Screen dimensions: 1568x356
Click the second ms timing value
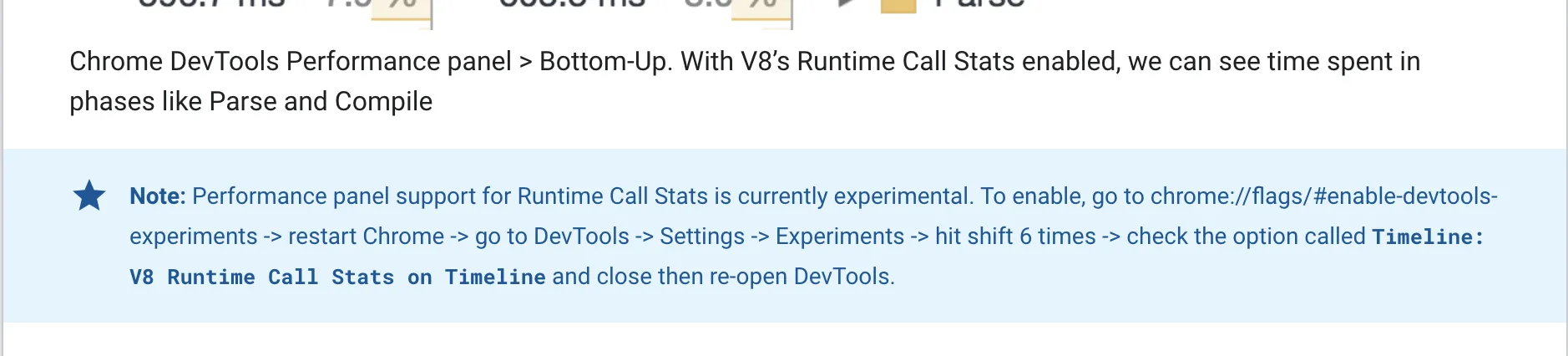tap(572, 4)
